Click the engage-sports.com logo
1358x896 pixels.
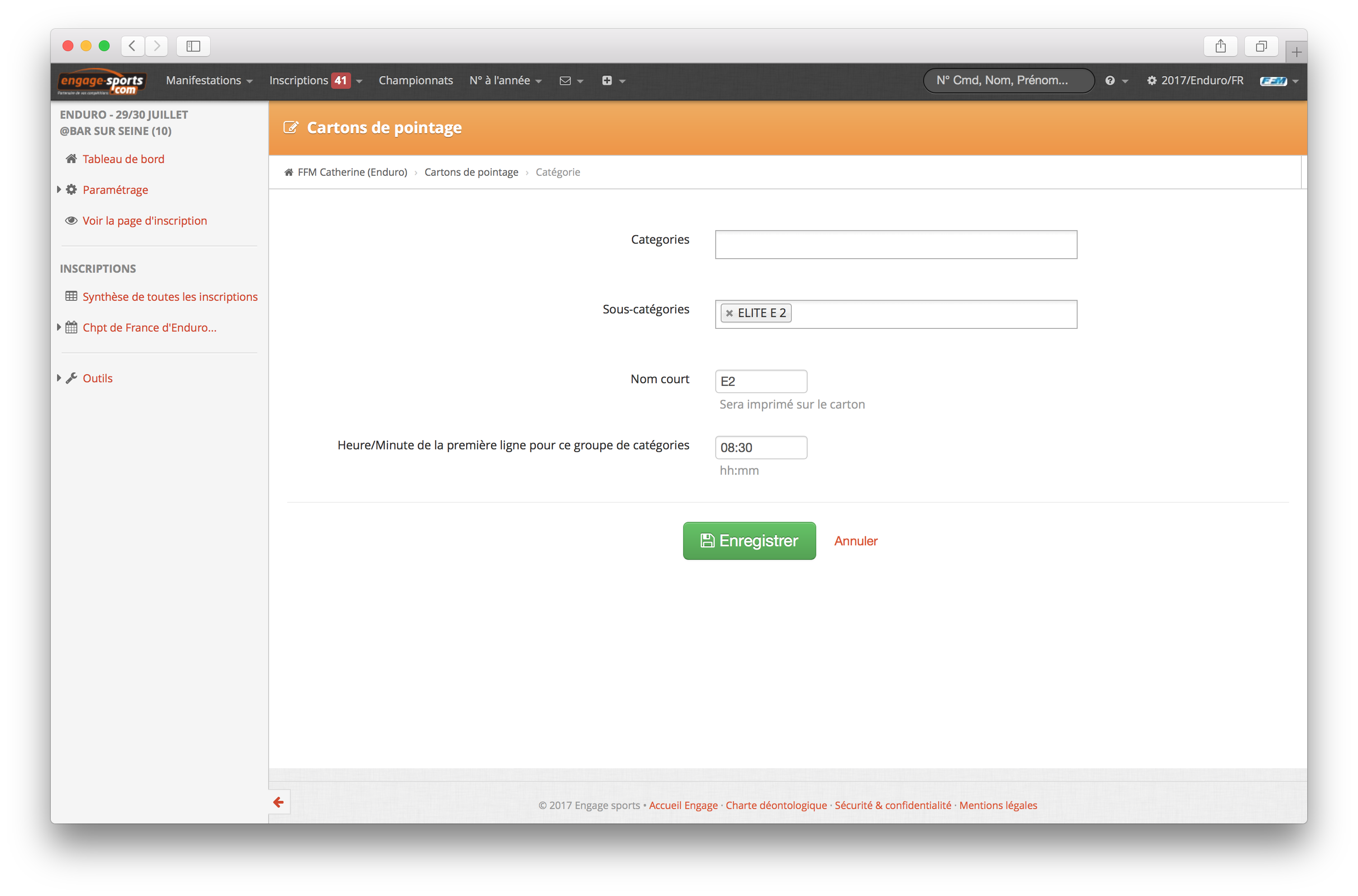(102, 82)
